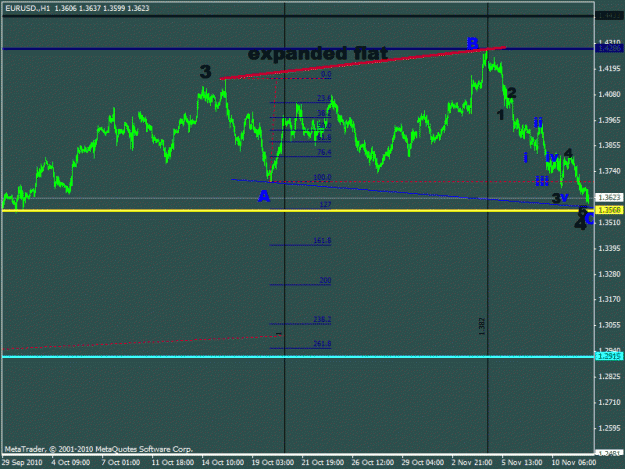Viewport: 625px width, 469px height.
Task: Click the 29 Oct 04:00 time label
Action: (423, 462)
